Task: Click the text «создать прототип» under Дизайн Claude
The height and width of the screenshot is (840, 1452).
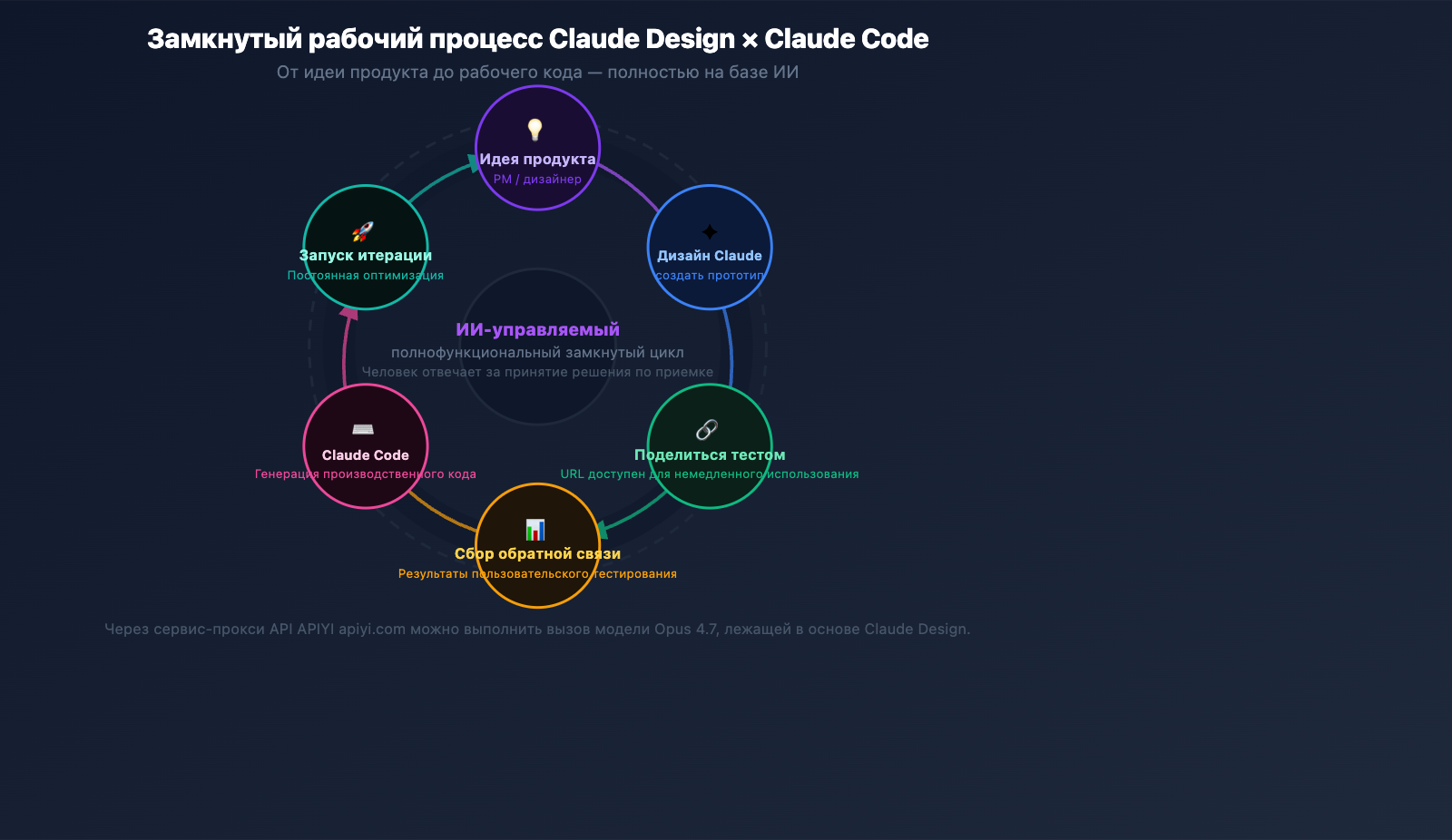Action: coord(710,275)
